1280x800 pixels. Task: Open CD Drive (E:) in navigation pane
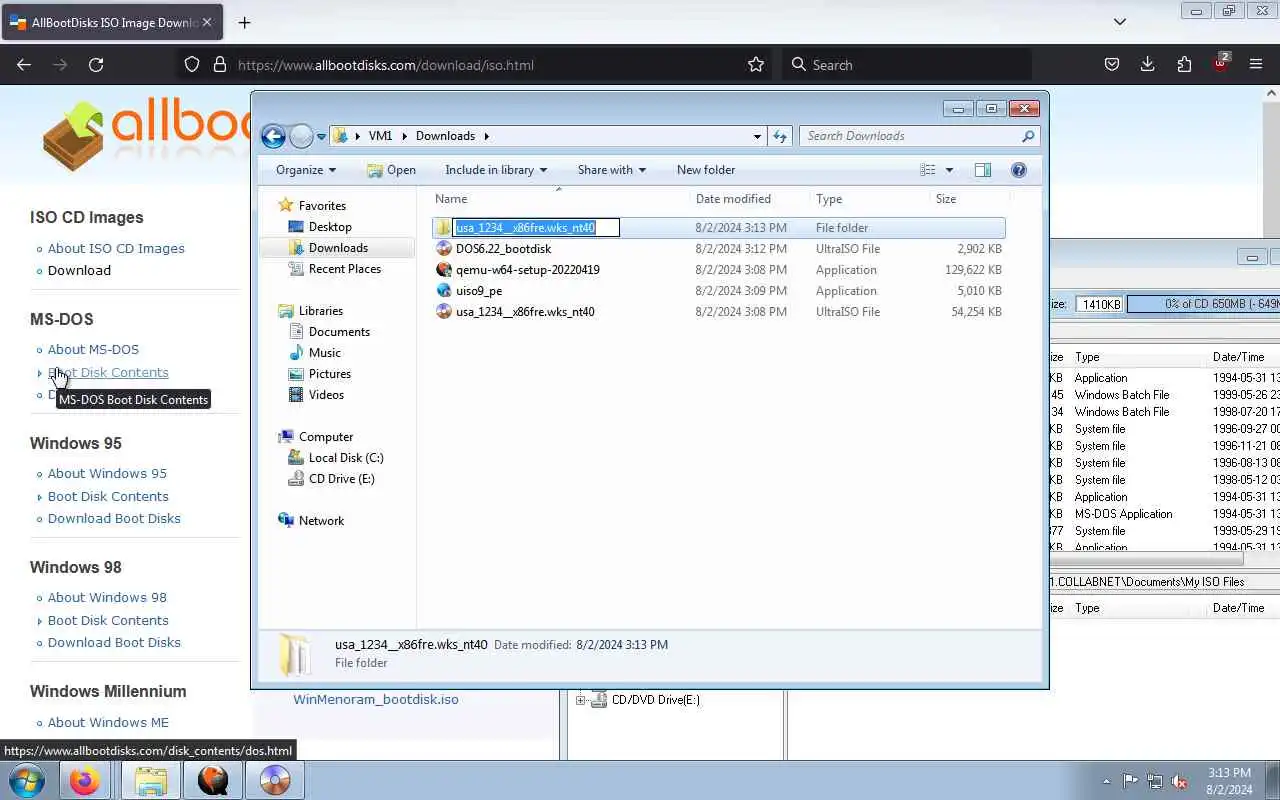point(342,479)
